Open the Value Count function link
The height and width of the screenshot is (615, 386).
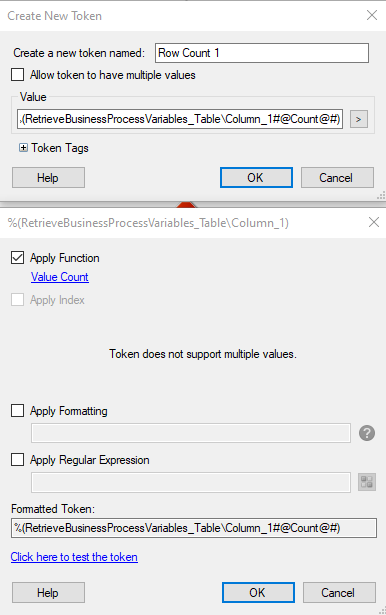[x=60, y=277]
